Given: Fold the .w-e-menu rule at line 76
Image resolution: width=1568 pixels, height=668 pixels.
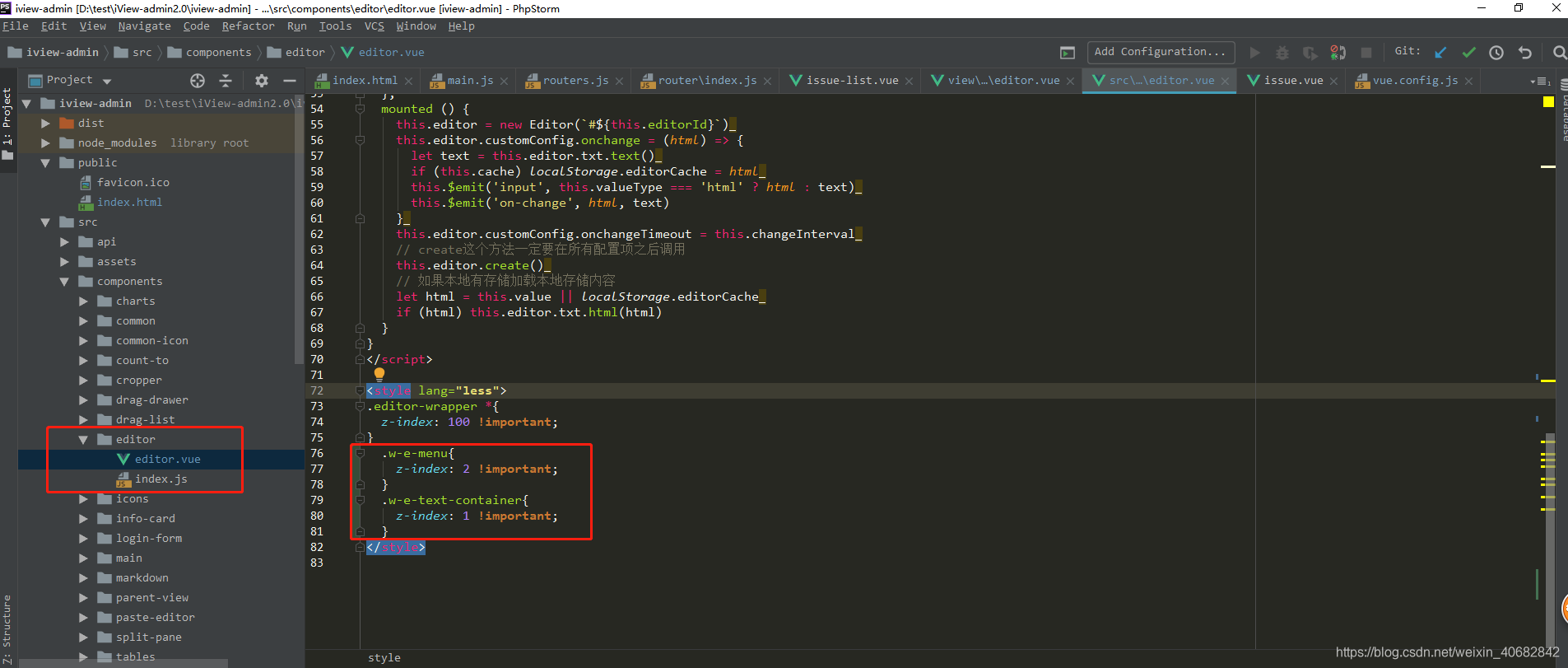Looking at the screenshot, I should 360,453.
